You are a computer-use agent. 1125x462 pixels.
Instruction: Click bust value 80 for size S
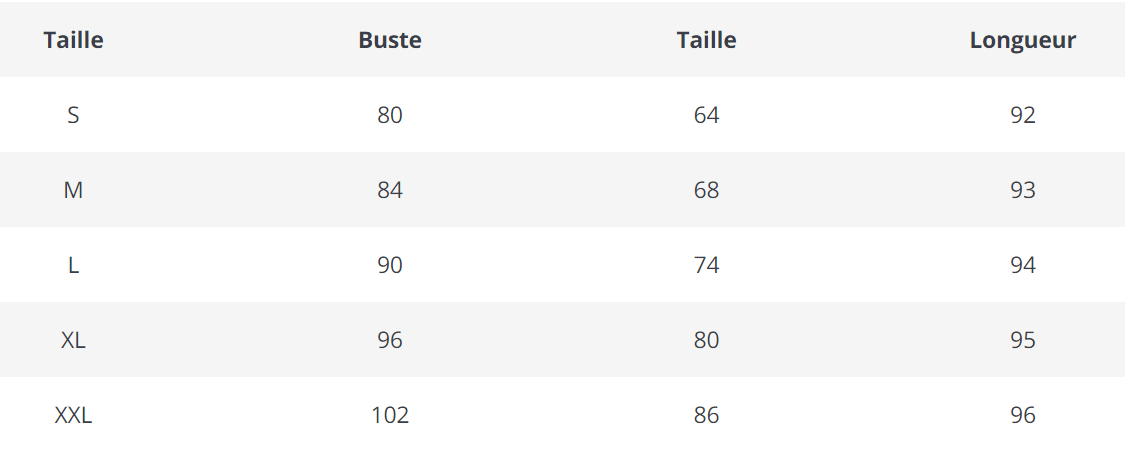click(390, 115)
